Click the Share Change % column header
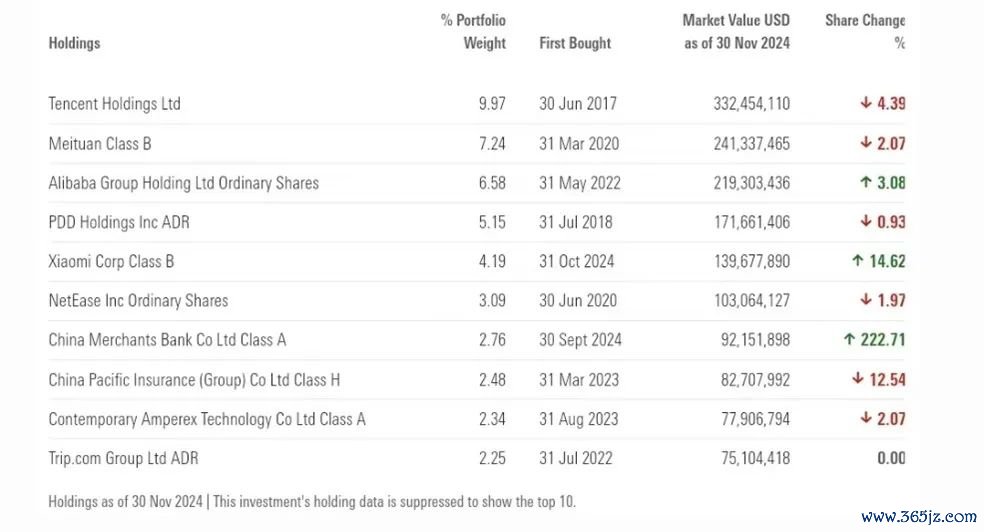This screenshot has width=984, height=532. tap(865, 31)
